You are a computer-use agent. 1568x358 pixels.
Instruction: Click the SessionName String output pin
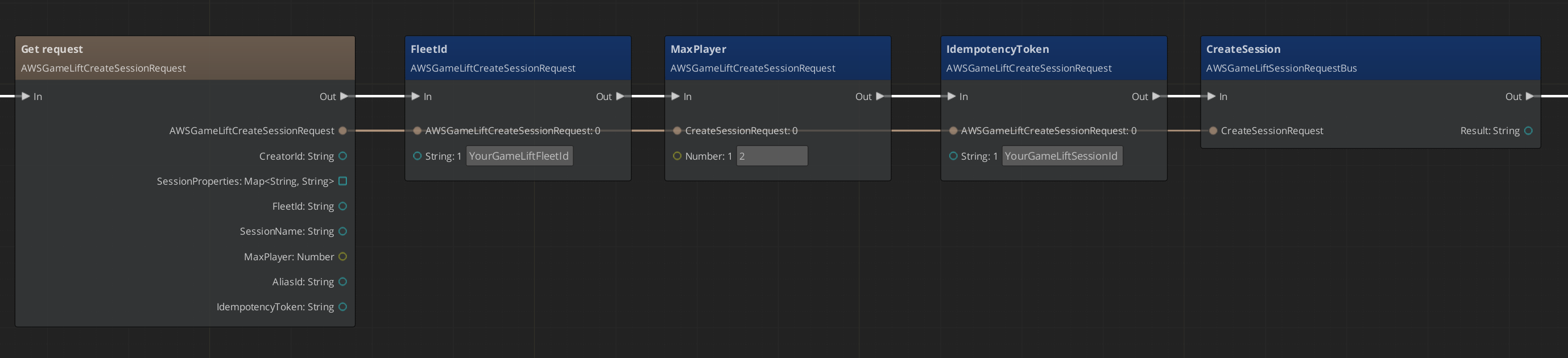click(x=343, y=231)
